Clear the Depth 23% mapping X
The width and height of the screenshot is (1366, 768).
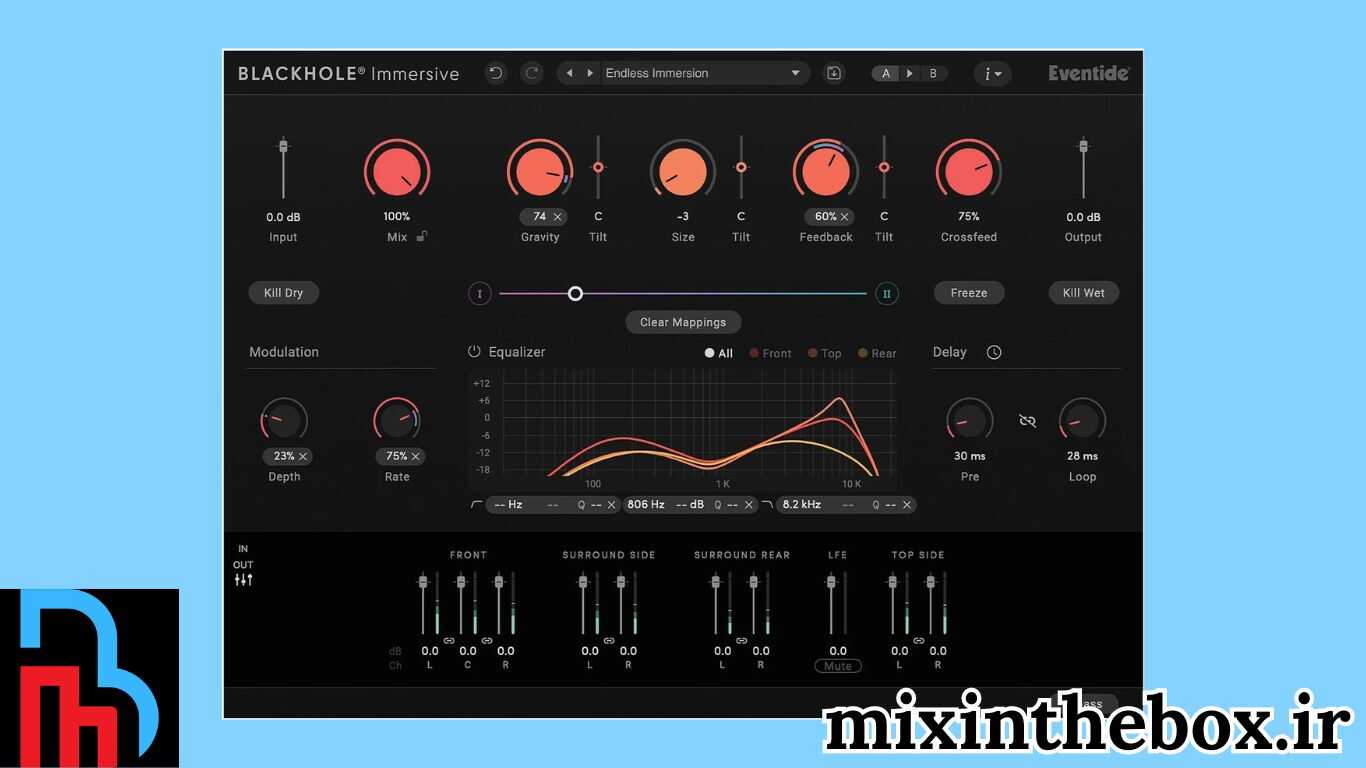coord(303,456)
